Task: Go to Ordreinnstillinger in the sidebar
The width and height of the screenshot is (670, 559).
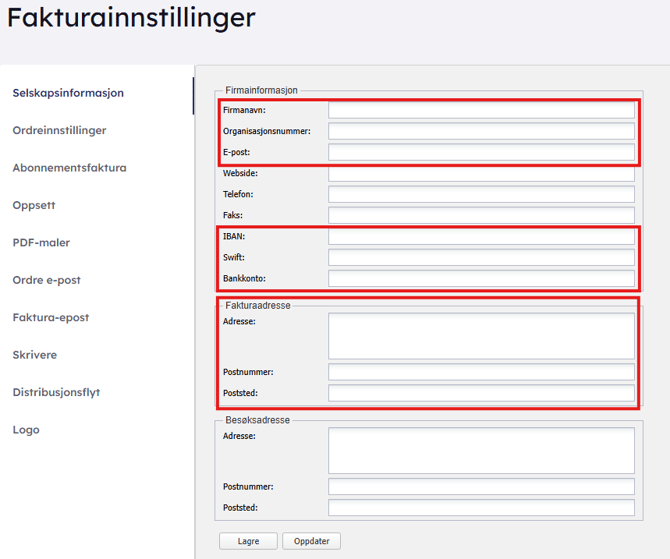Action: [59, 130]
